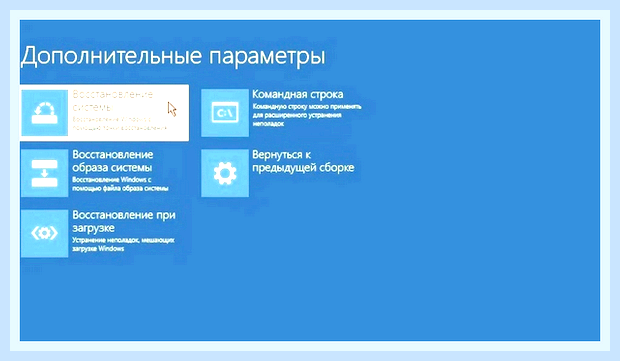Click the gear icon for previous build
This screenshot has width=620, height=361.
(x=225, y=173)
